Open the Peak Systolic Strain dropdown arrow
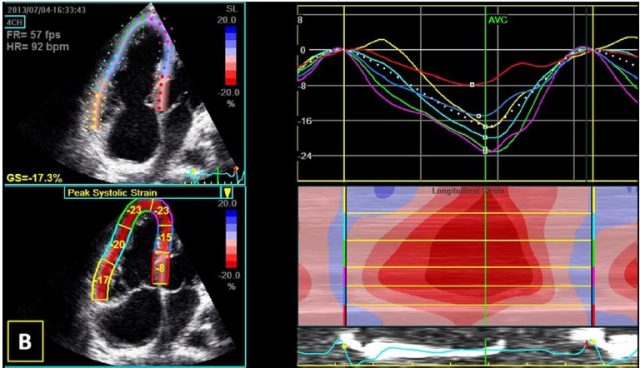This screenshot has height=368, width=640. 226,193
